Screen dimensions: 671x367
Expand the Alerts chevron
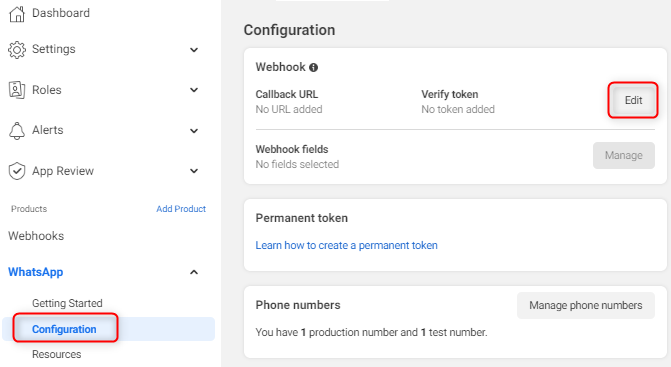tap(194, 130)
